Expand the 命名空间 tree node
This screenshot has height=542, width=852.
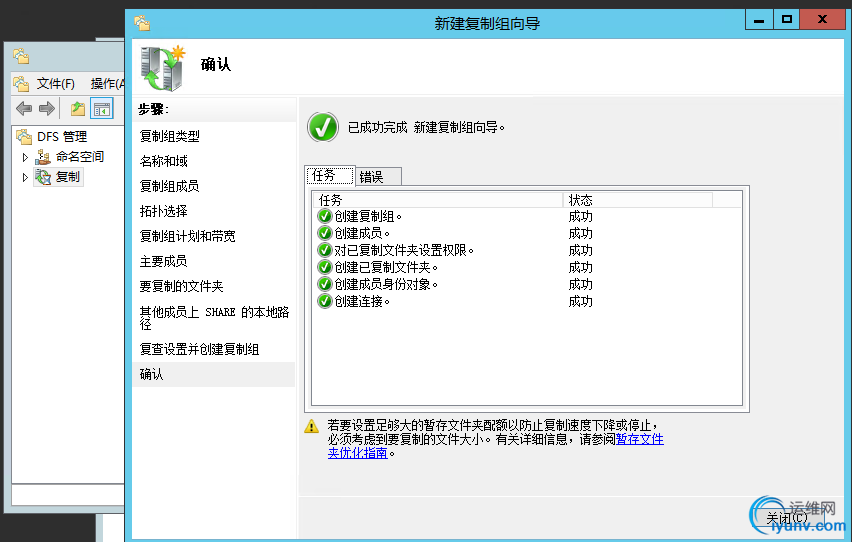(x=24, y=157)
